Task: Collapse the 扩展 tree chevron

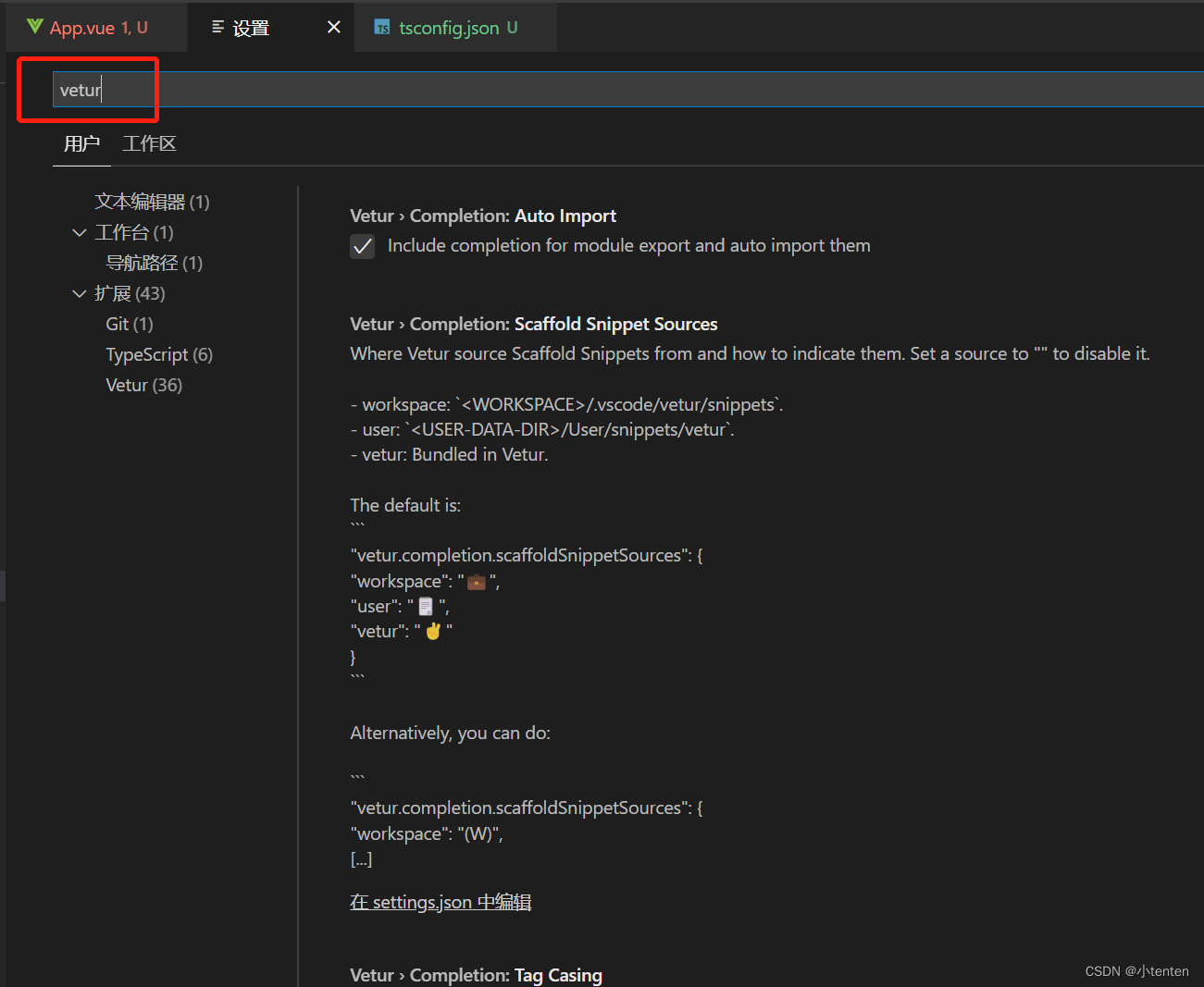Action: 80,293
